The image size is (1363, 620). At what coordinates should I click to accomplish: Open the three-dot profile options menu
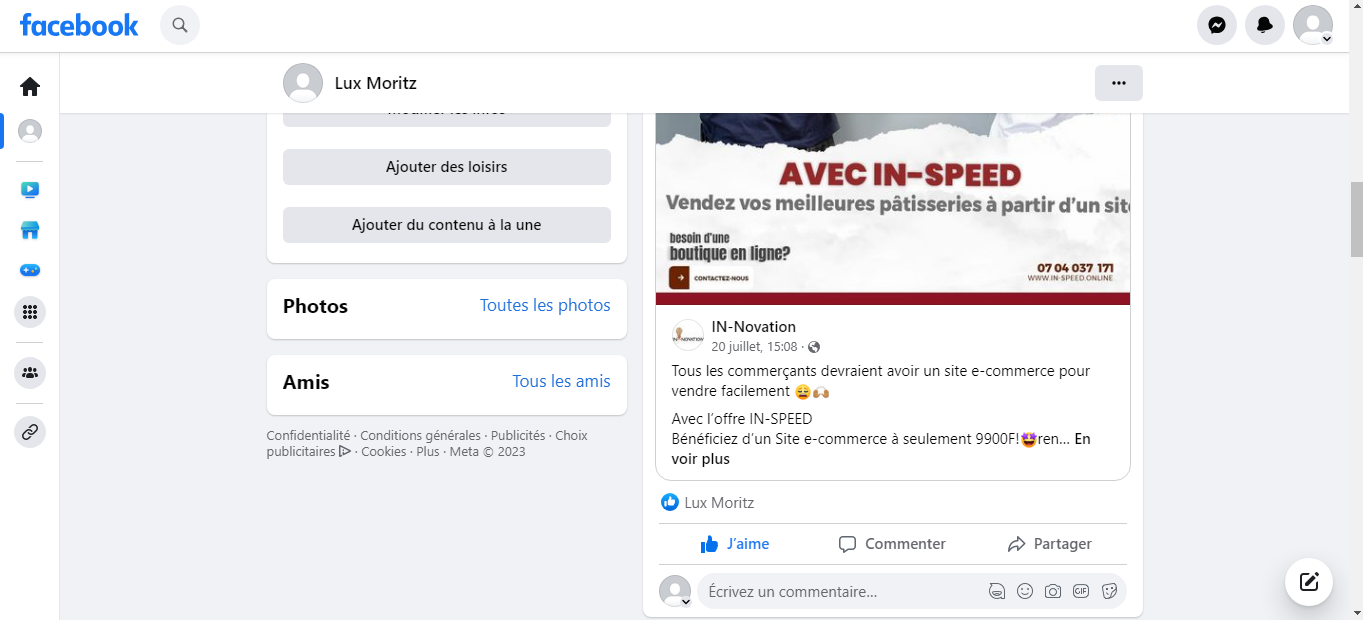(x=1118, y=83)
